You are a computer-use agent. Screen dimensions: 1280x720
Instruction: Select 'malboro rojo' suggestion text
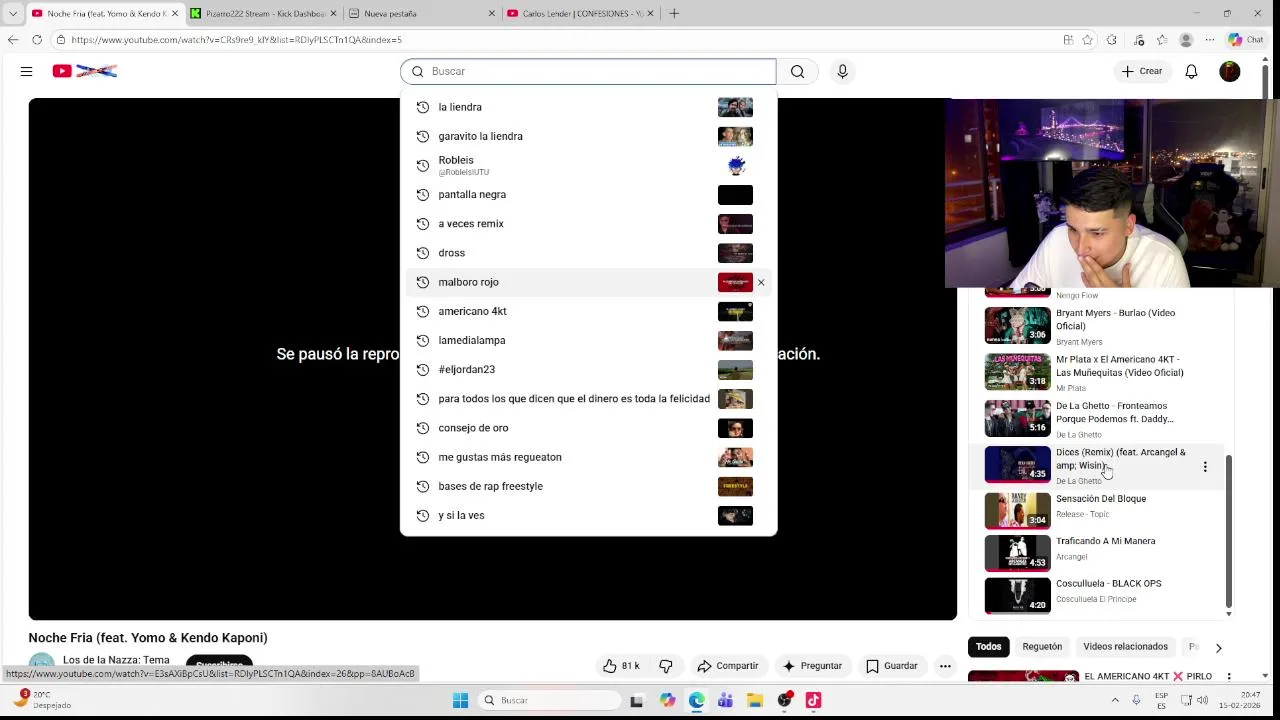tap(468, 282)
